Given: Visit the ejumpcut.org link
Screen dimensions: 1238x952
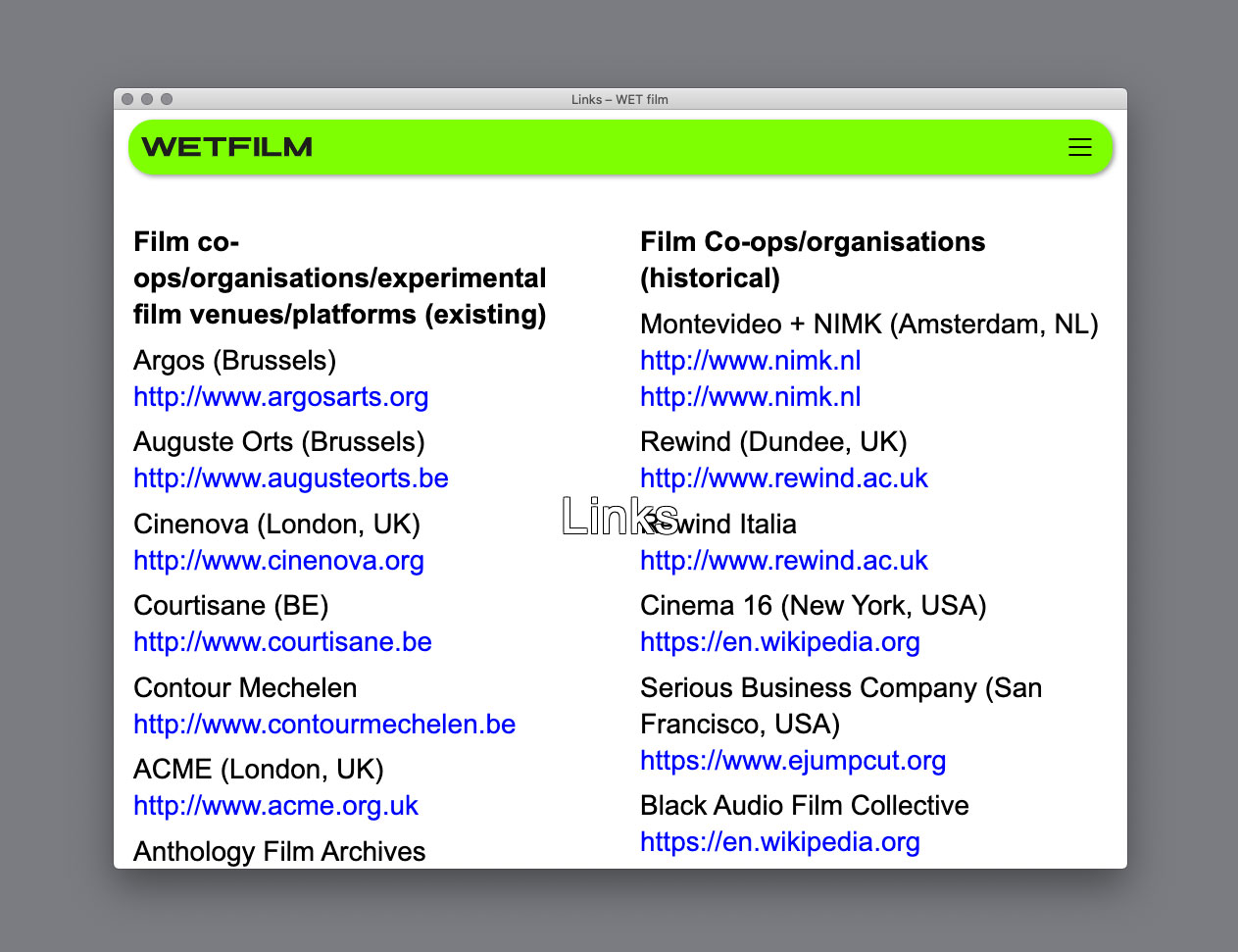Looking at the screenshot, I should (793, 761).
